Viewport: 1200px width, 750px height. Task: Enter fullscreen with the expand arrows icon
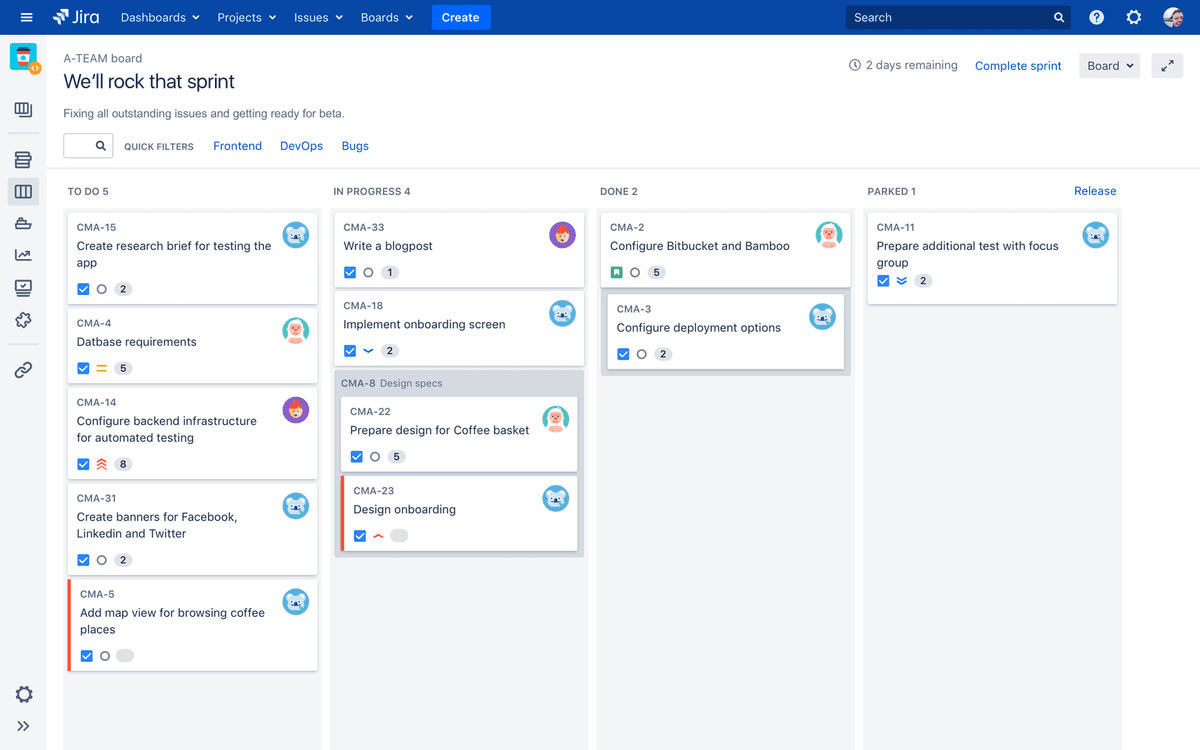(x=1167, y=66)
